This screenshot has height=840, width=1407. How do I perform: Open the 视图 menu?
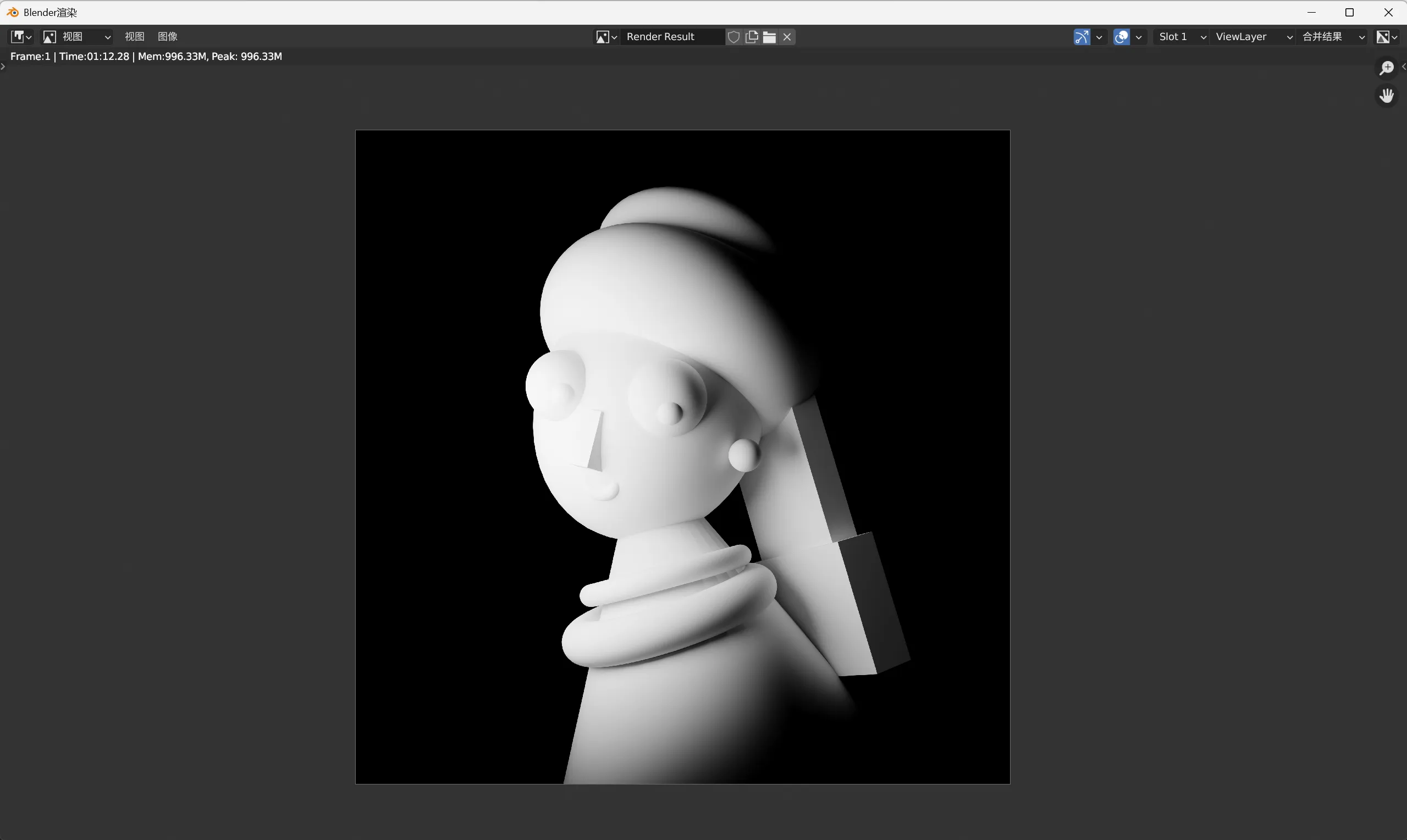[134, 37]
